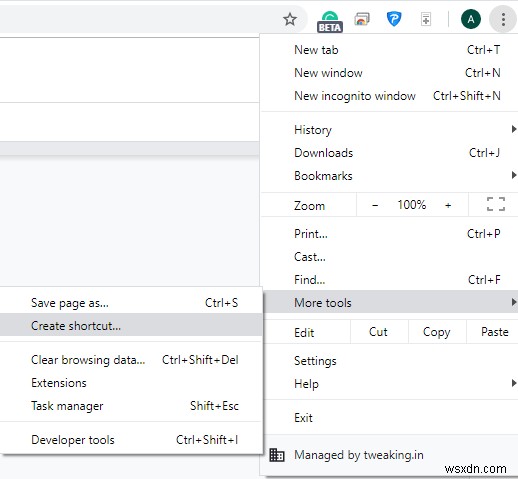Close the three-dot Chrome menu button
The image size is (518, 479).
click(503, 19)
